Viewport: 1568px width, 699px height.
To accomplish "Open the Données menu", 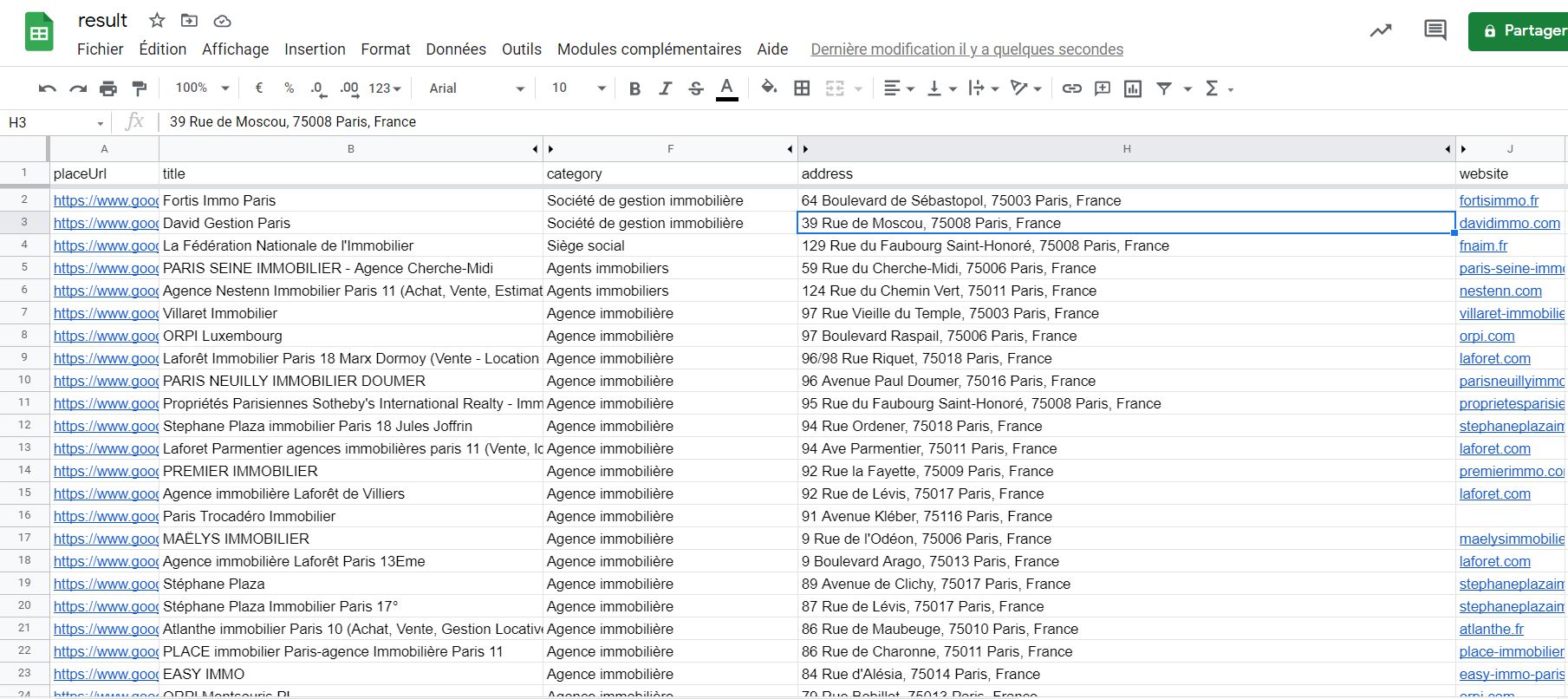I will [x=456, y=49].
